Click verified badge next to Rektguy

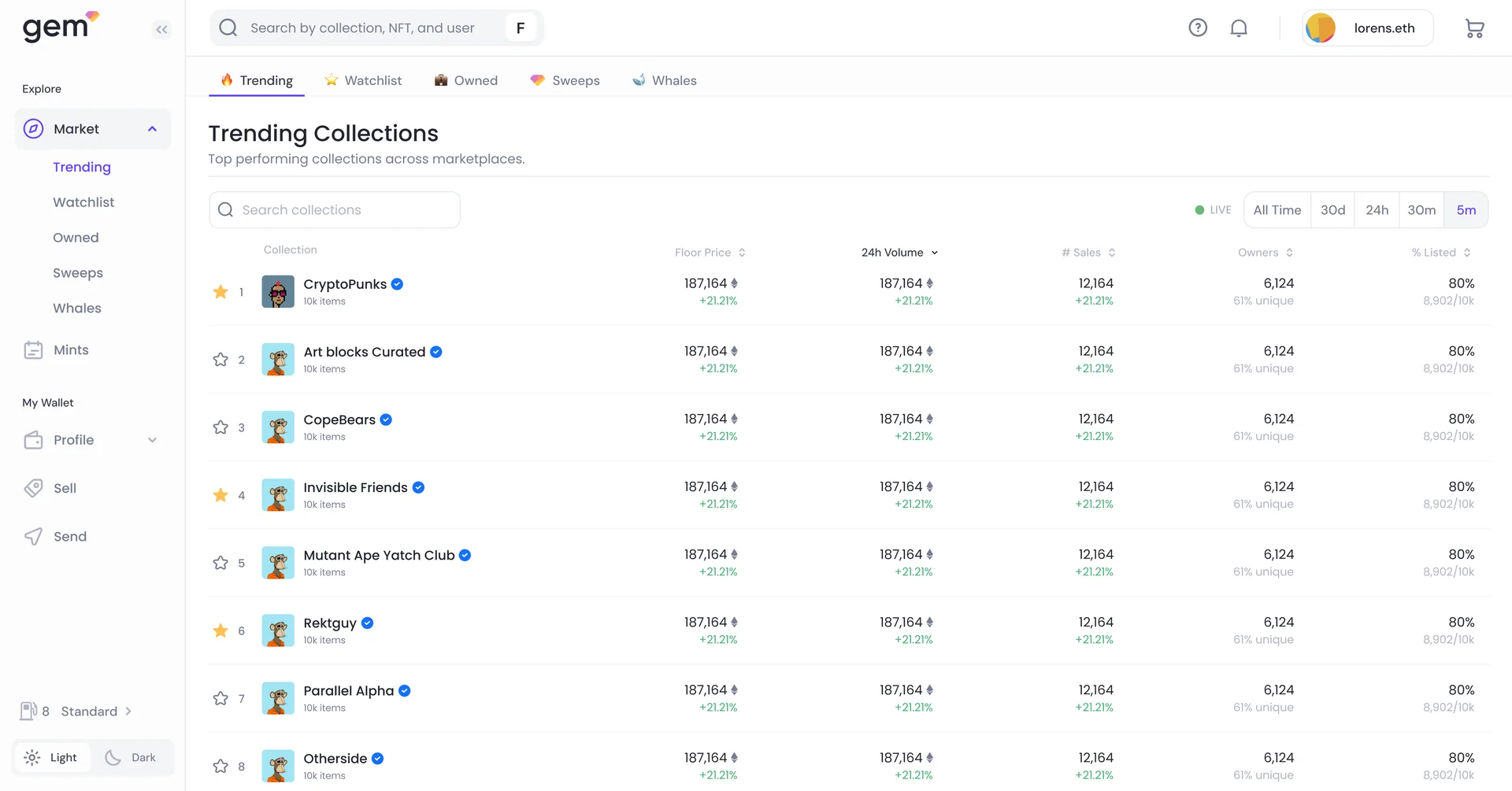tap(367, 623)
